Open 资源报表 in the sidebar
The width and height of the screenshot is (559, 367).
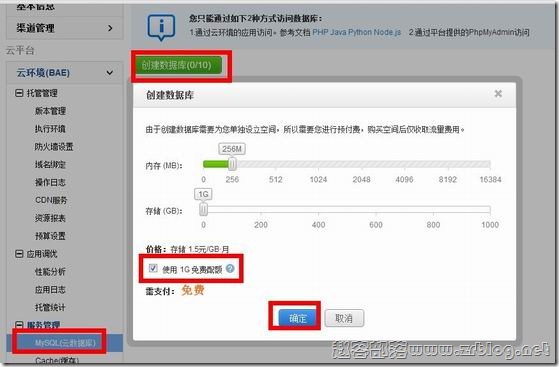(x=50, y=218)
